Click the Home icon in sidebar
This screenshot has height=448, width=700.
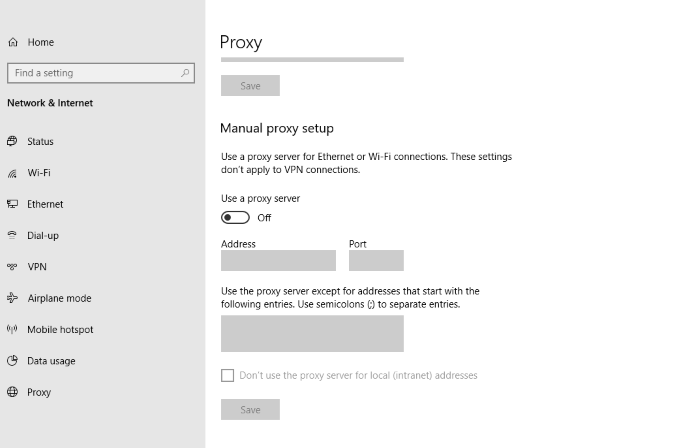click(x=13, y=42)
